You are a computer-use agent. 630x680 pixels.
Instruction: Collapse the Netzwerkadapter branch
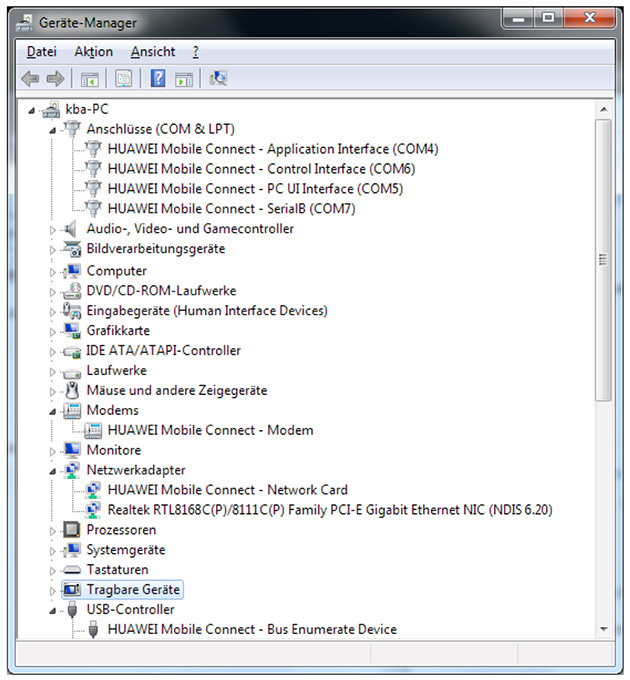coord(52,471)
